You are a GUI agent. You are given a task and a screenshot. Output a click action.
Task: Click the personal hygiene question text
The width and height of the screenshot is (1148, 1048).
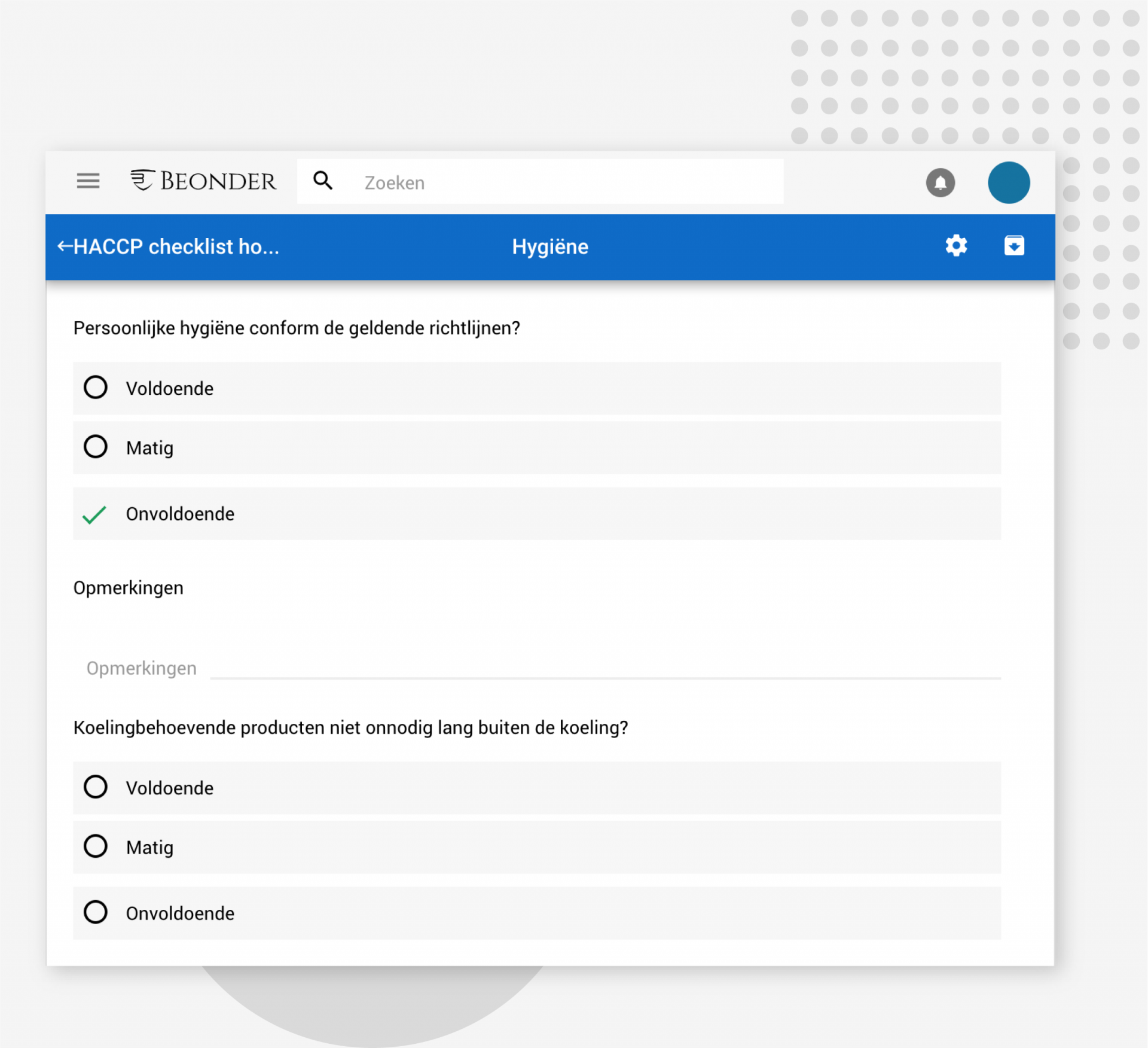[297, 328]
